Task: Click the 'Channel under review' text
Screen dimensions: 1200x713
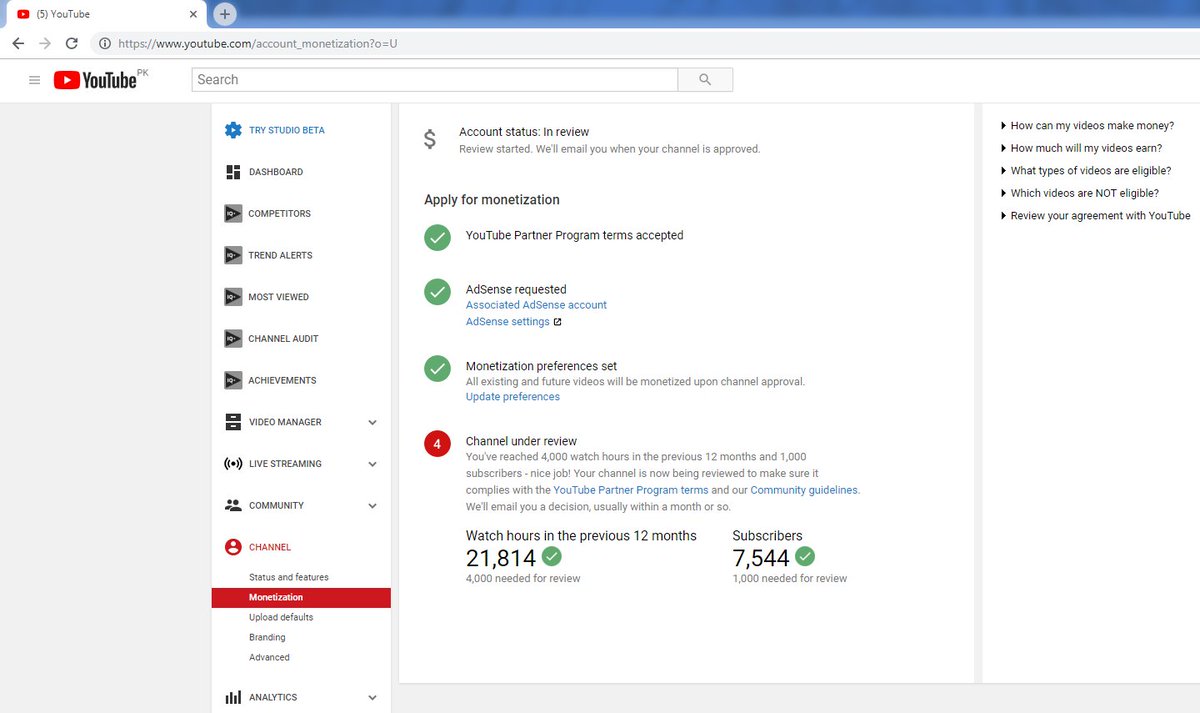Action: (521, 441)
